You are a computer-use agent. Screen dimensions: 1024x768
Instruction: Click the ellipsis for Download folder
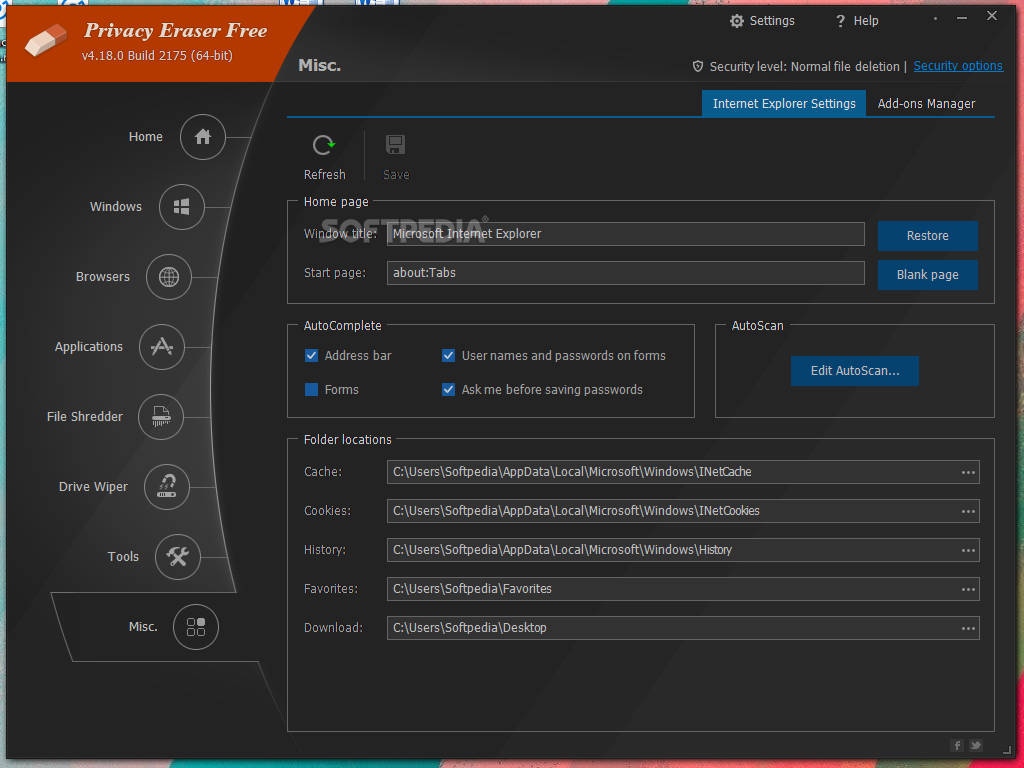coord(968,628)
